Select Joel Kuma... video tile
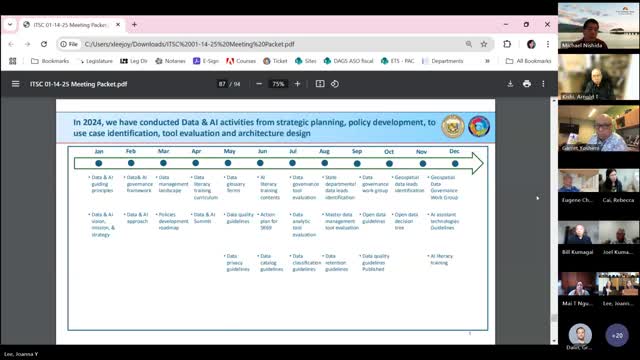The height and width of the screenshot is (360, 640). point(619,239)
